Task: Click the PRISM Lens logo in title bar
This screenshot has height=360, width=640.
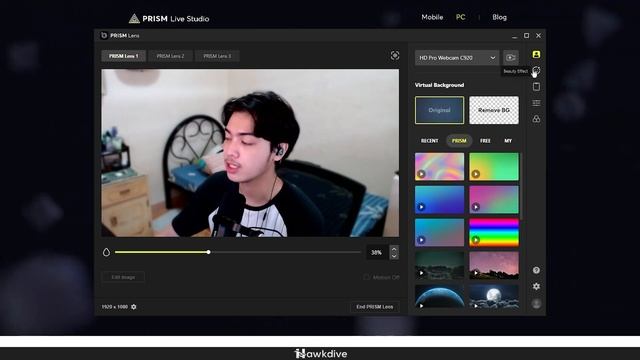Action: [x=104, y=36]
